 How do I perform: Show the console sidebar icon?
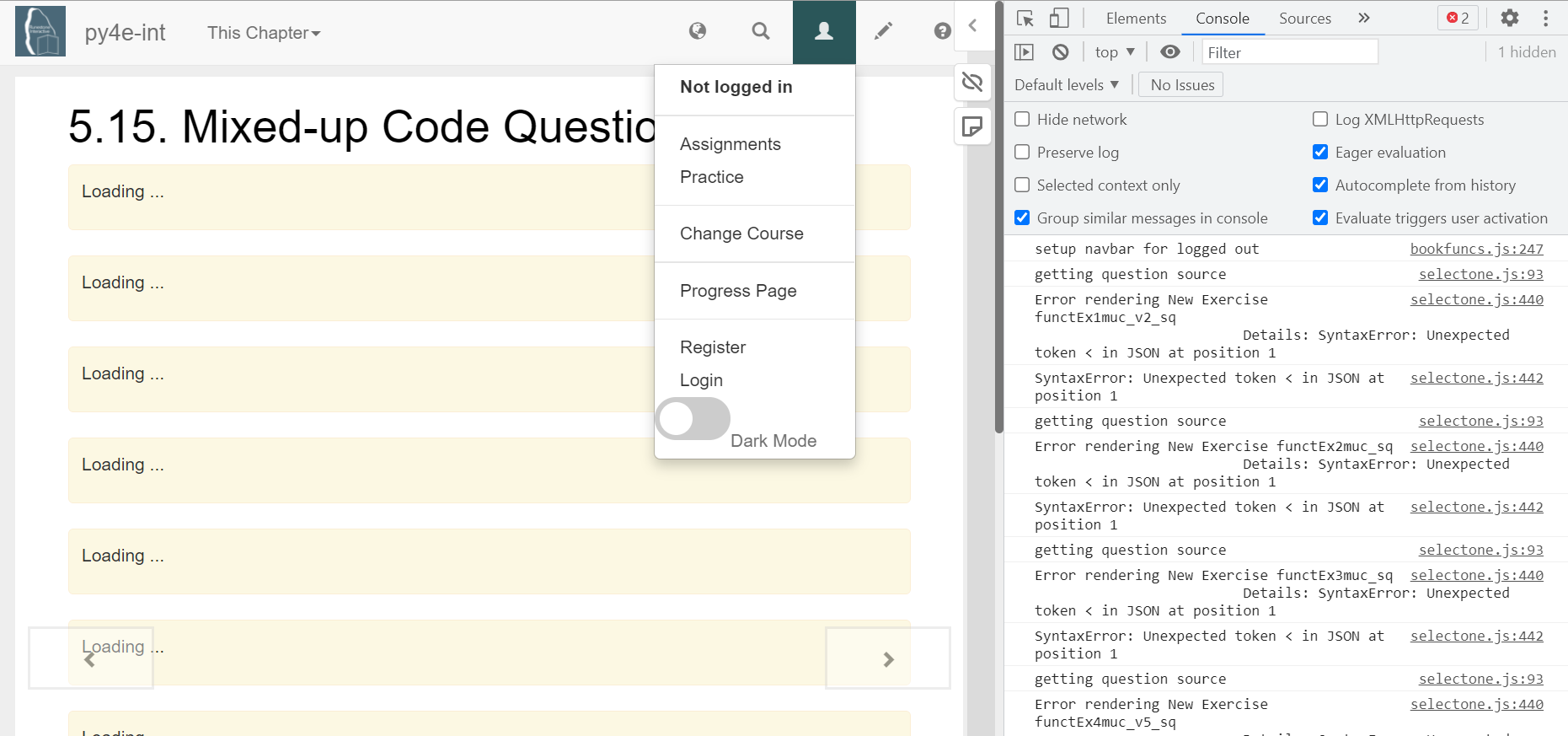(x=1024, y=52)
